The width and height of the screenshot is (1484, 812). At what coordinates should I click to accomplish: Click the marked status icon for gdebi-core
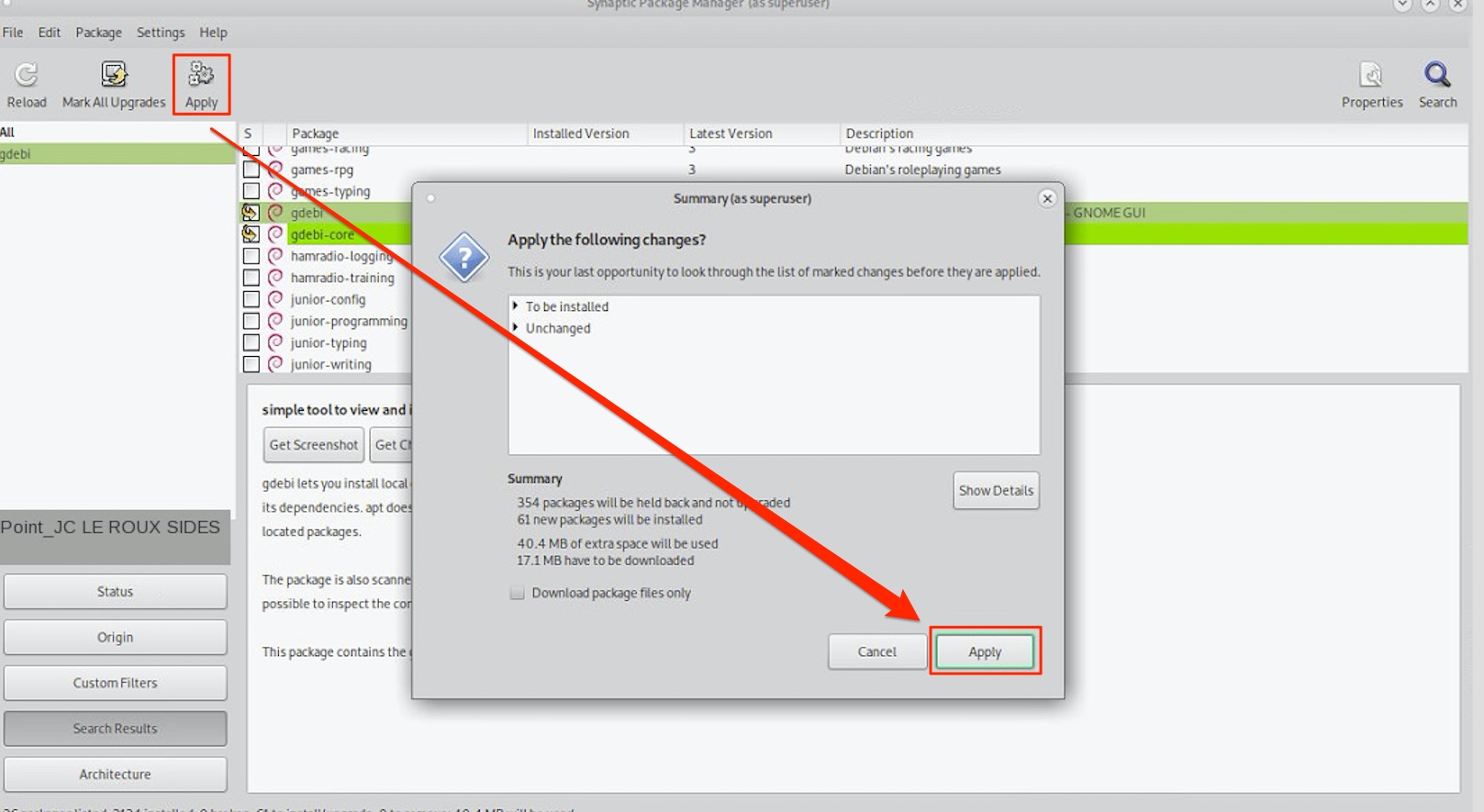(251, 234)
